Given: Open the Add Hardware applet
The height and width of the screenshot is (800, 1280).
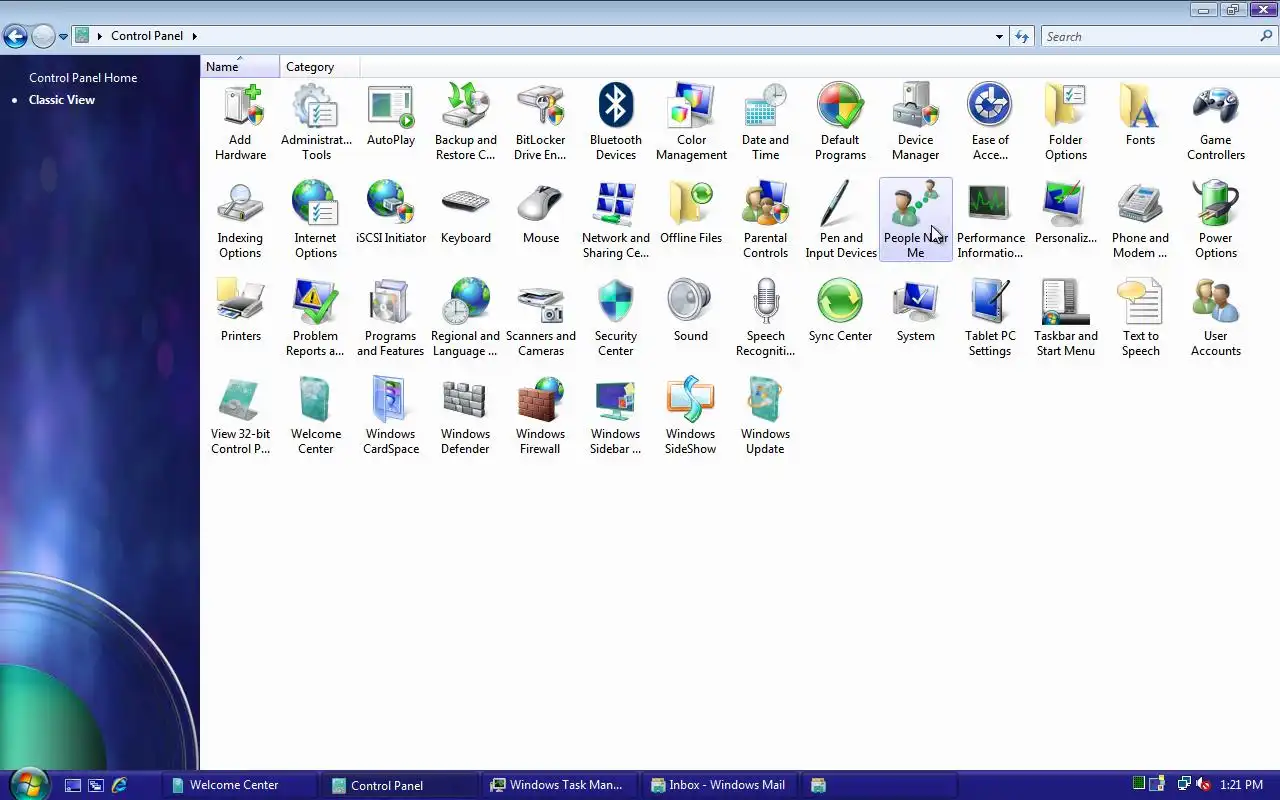Looking at the screenshot, I should 240,123.
